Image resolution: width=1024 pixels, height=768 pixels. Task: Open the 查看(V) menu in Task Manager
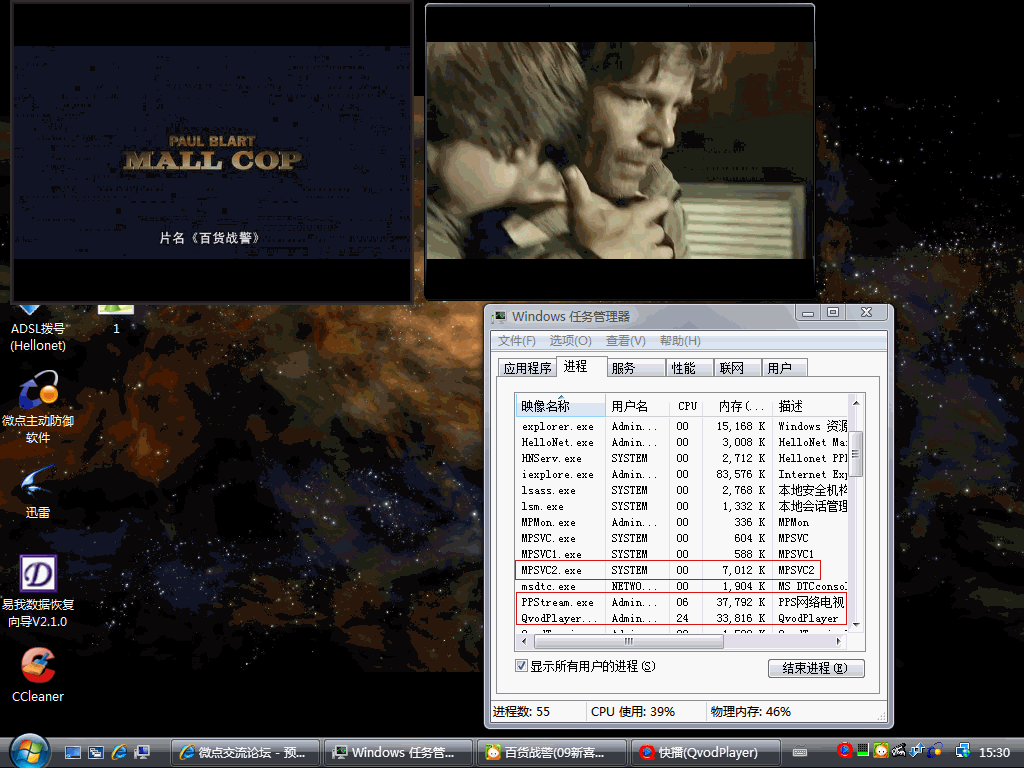click(626, 341)
